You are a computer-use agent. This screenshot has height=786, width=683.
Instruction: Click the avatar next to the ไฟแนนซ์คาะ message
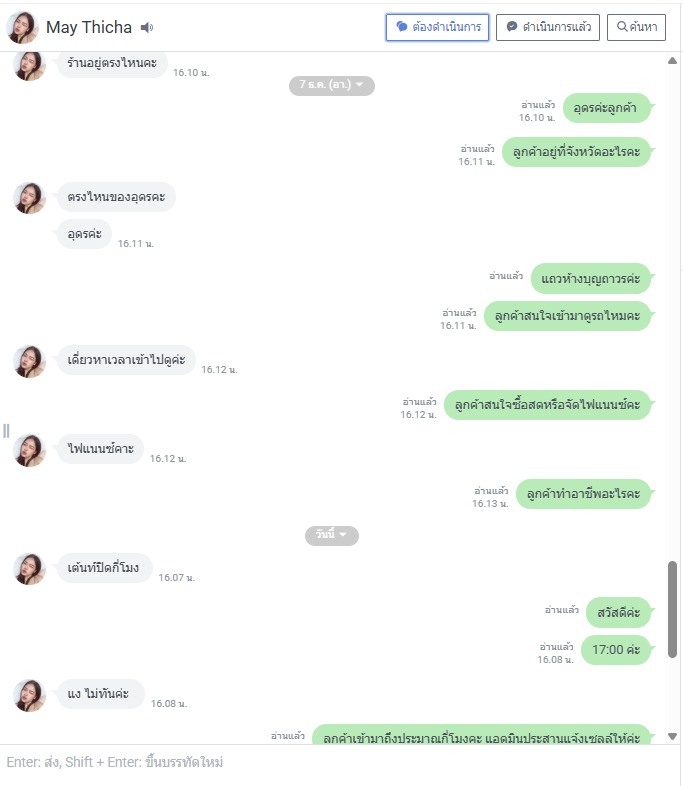(x=29, y=450)
